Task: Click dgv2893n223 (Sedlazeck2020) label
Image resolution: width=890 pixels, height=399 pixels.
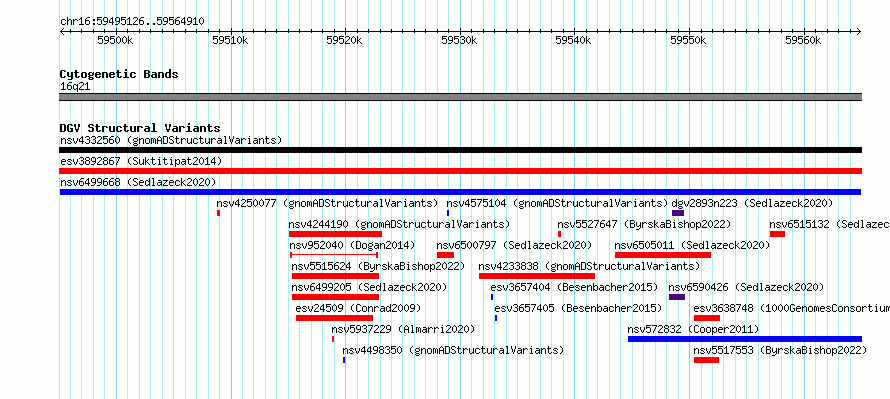Action: tap(752, 203)
